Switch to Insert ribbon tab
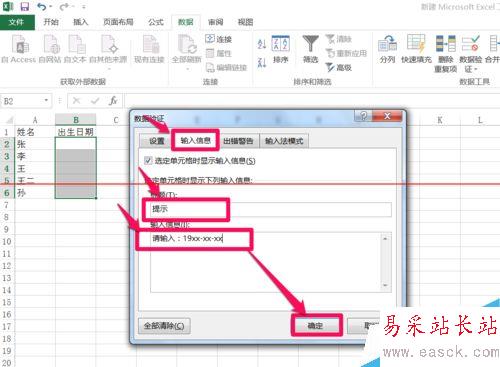Image resolution: width=500 pixels, height=367 pixels. point(81,22)
